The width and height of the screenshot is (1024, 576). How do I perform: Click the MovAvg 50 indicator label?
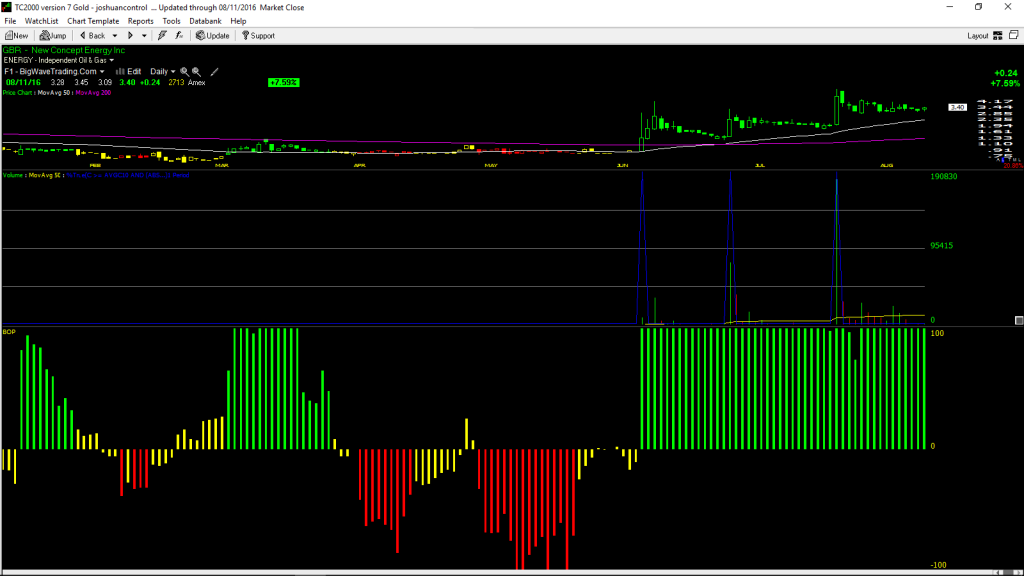56,93
